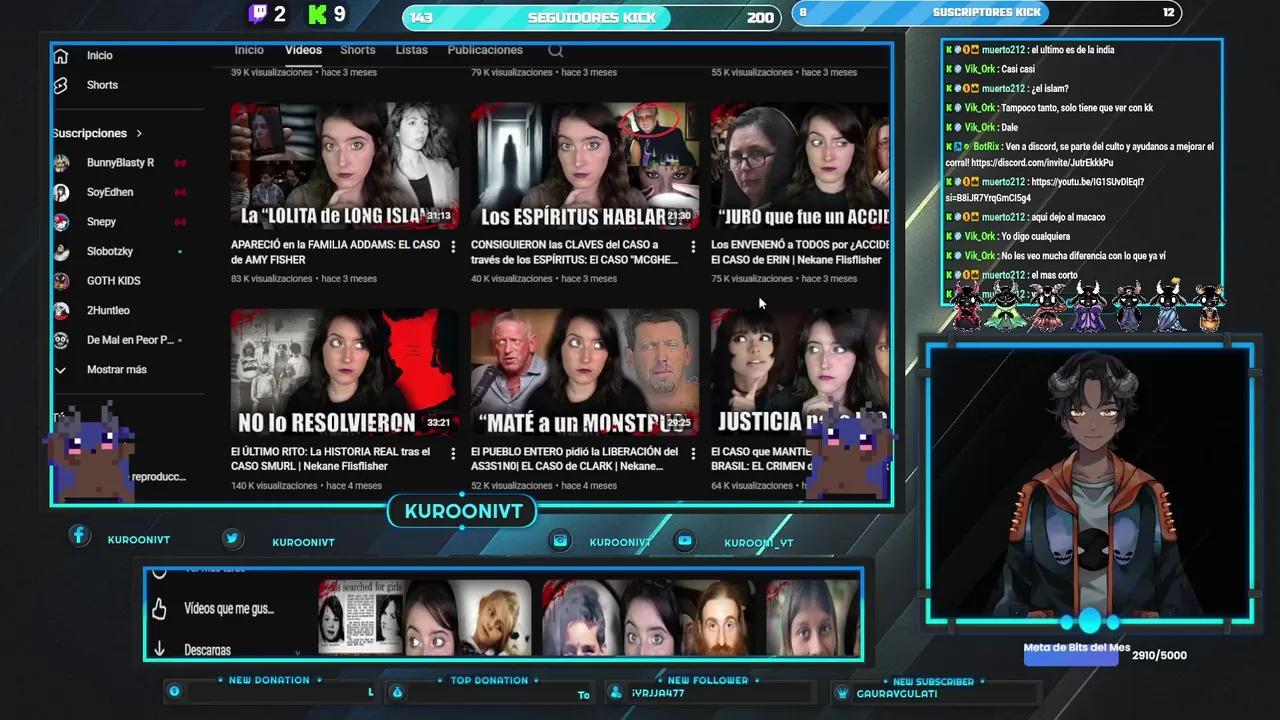Open the JUSTICIA thumbnail video
The width and height of the screenshot is (1280, 720).
pyautogui.click(x=800, y=373)
